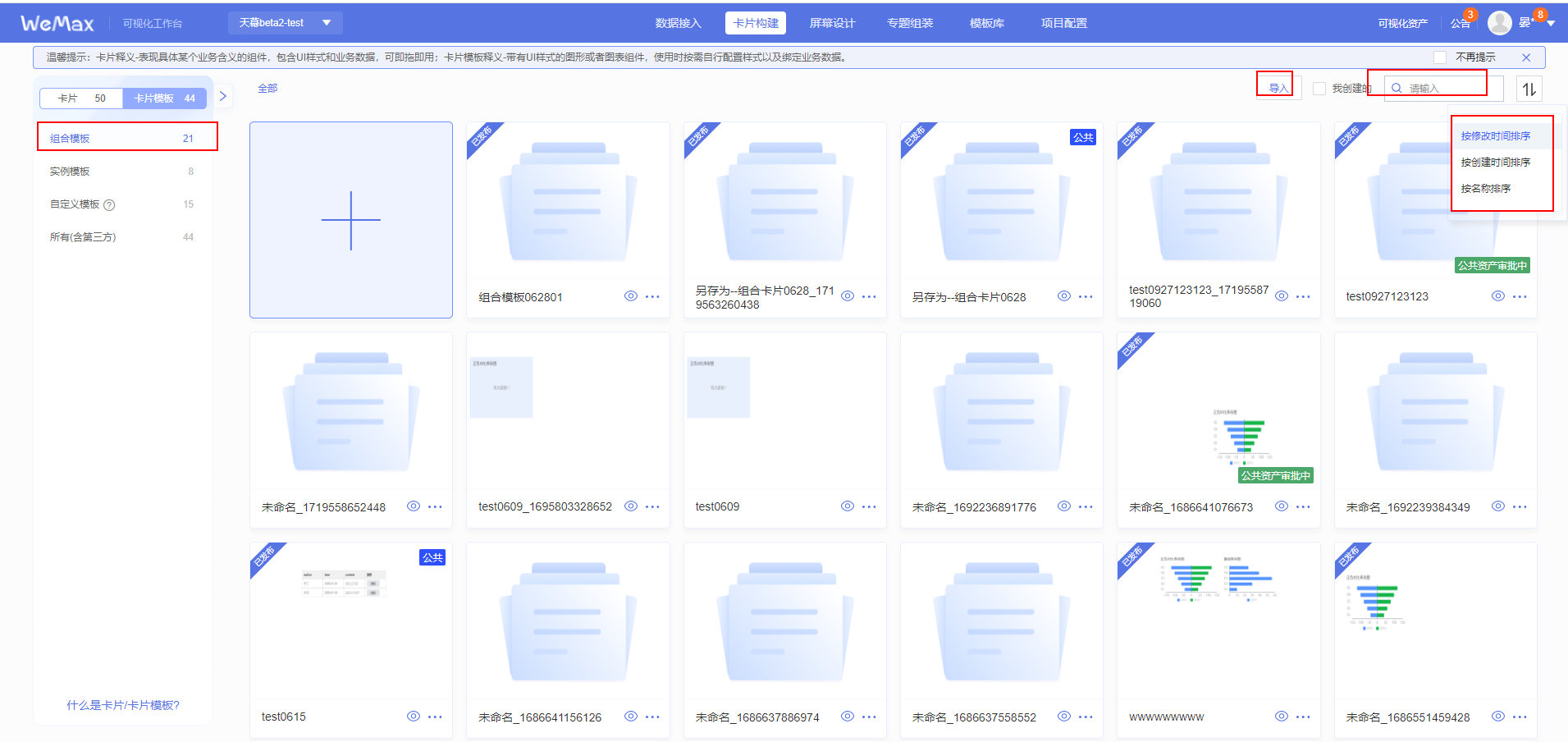Preview card 另存为--组合卡片0628_1719563260438
This screenshot has width=1568, height=742.
[x=848, y=296]
